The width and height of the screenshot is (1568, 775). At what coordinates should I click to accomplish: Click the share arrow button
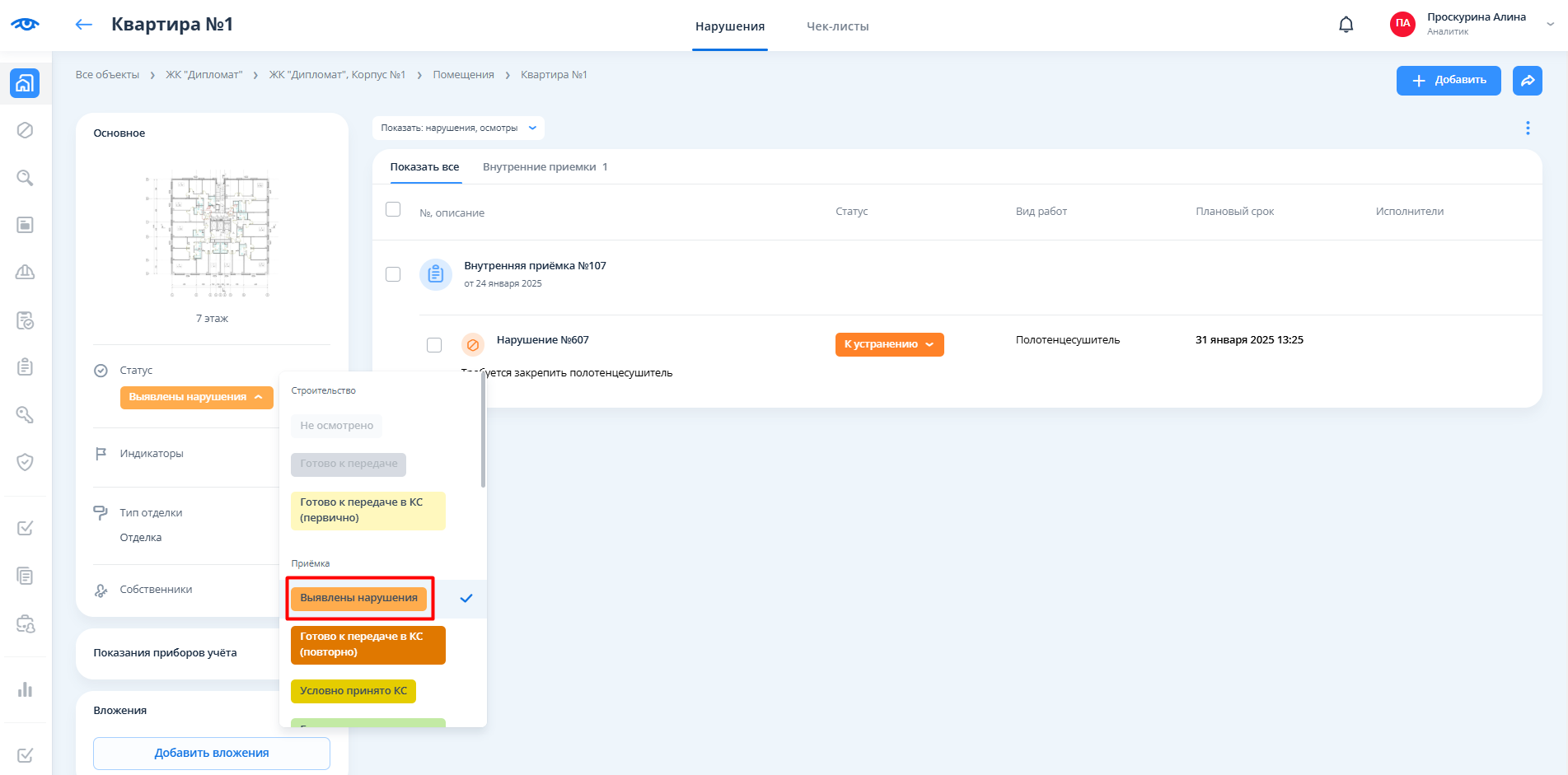point(1527,80)
